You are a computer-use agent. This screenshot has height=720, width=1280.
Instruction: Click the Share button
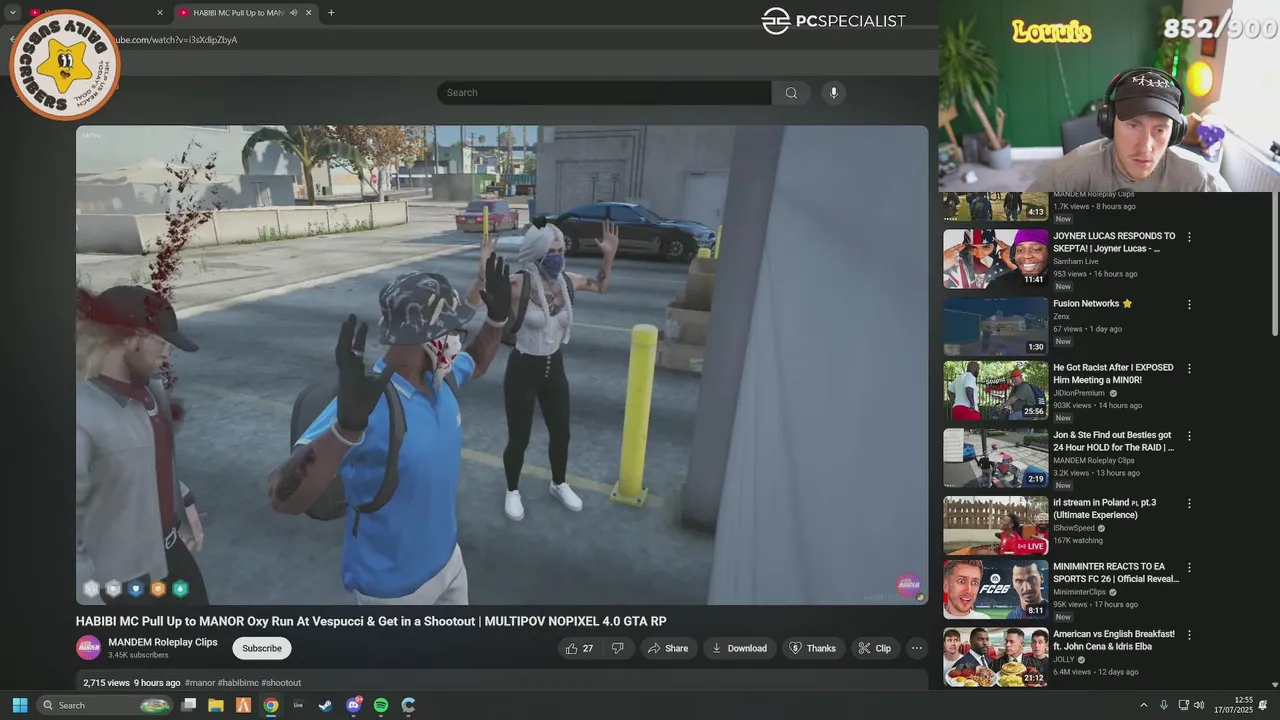click(667, 648)
